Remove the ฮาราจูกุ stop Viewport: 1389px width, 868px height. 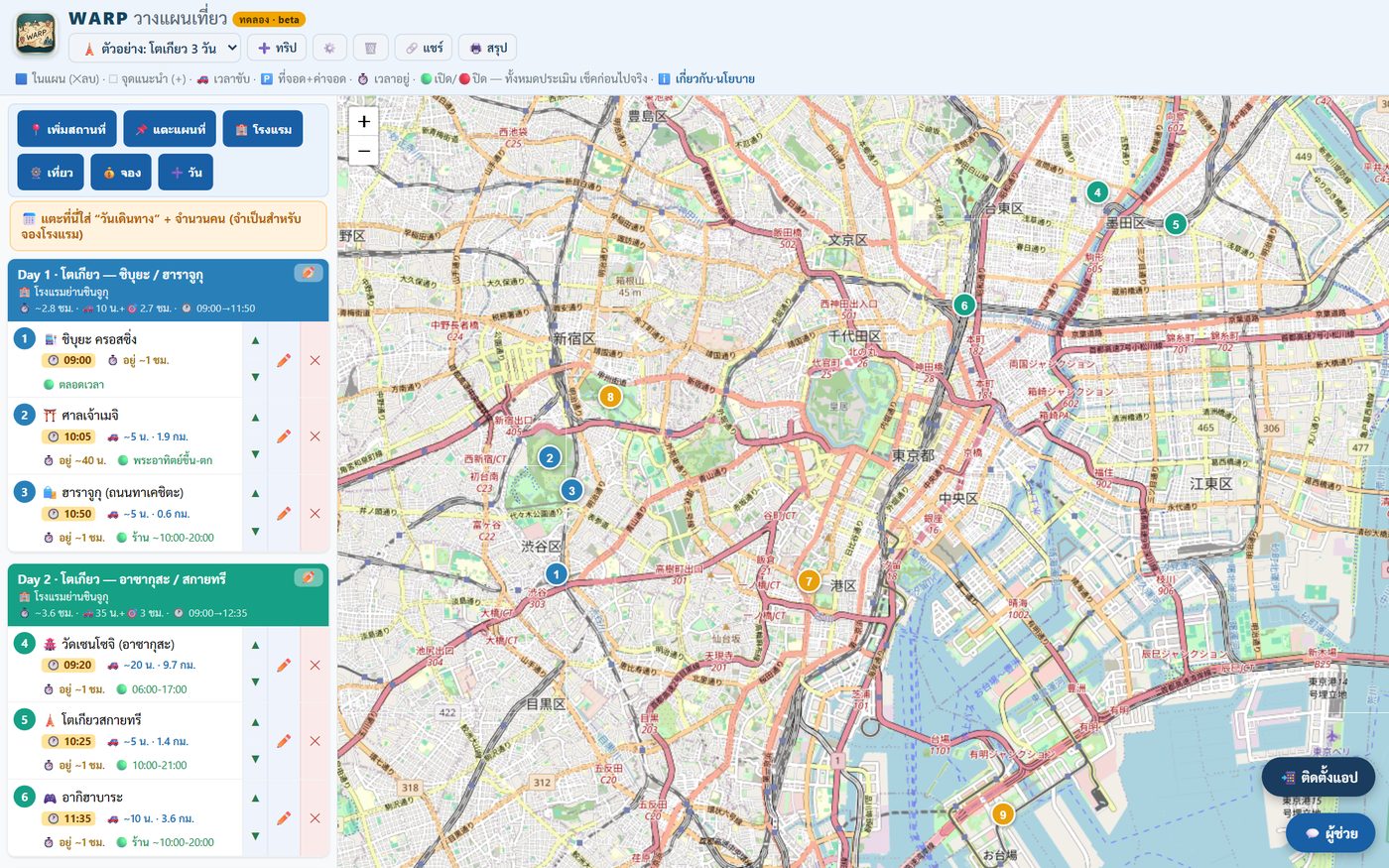315,513
